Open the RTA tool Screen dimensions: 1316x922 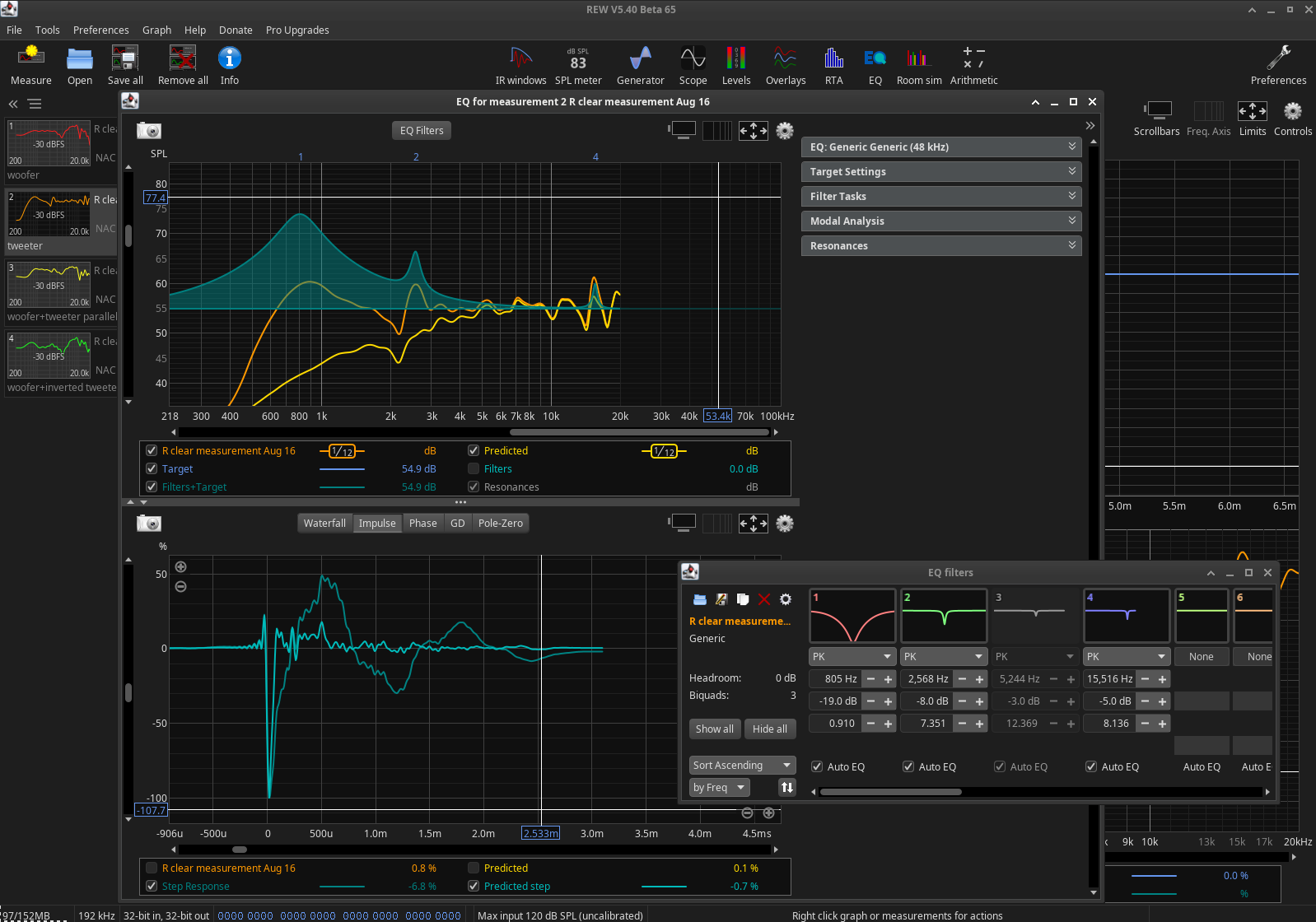[x=833, y=64]
